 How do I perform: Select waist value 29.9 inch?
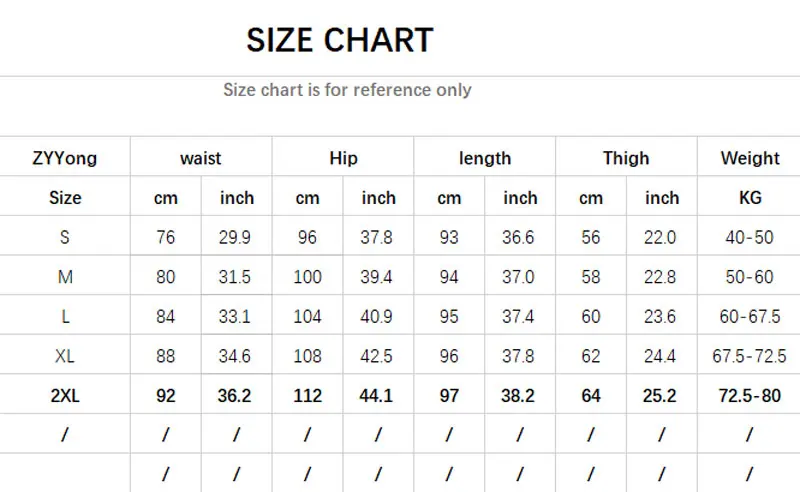click(x=237, y=237)
